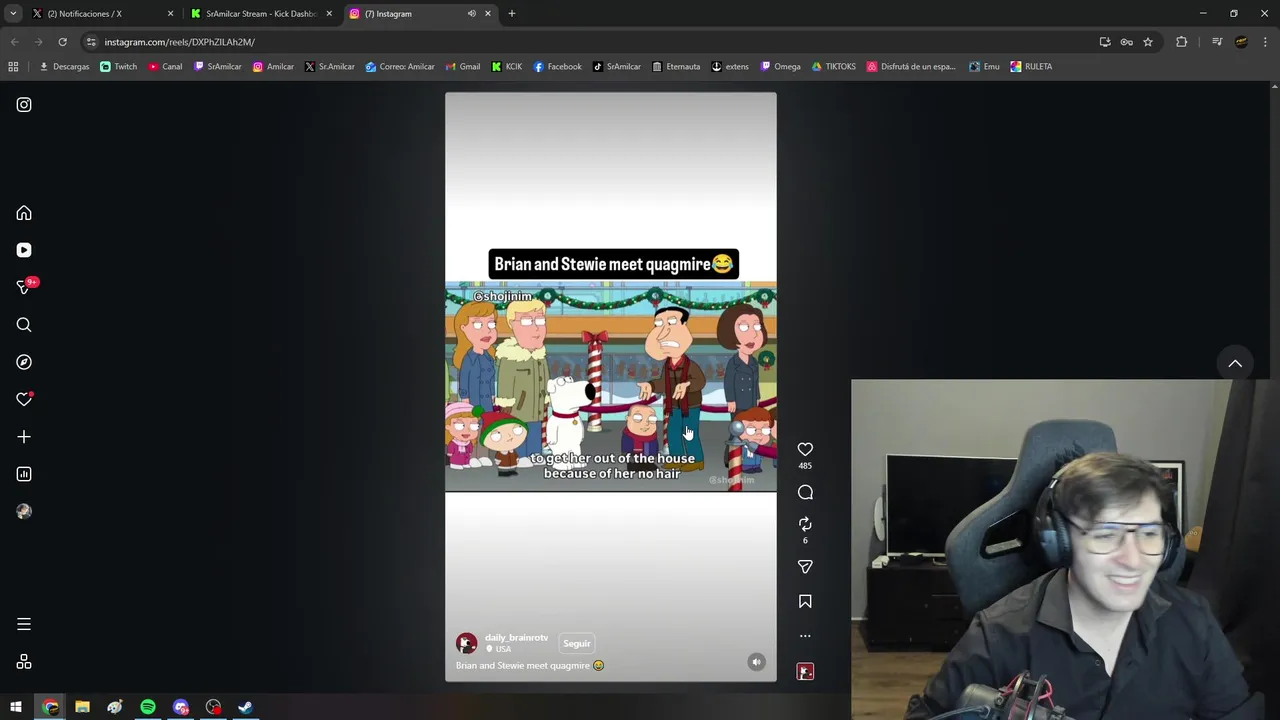This screenshot has width=1280, height=720.
Task: Open the reel's three-dot options menu
Action: click(x=805, y=636)
